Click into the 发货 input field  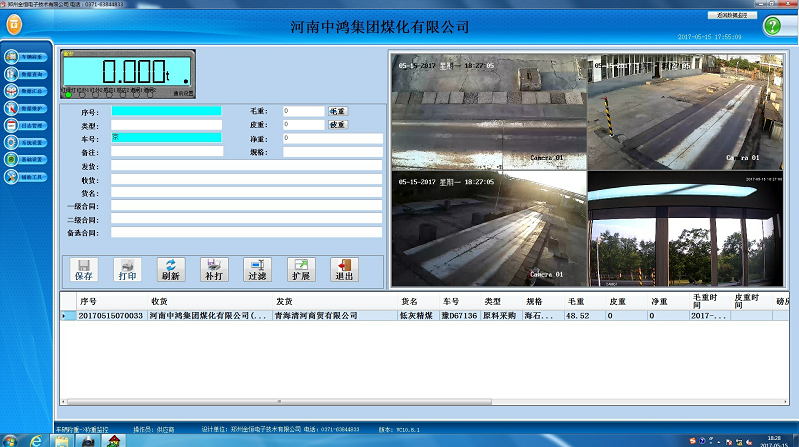click(x=246, y=166)
